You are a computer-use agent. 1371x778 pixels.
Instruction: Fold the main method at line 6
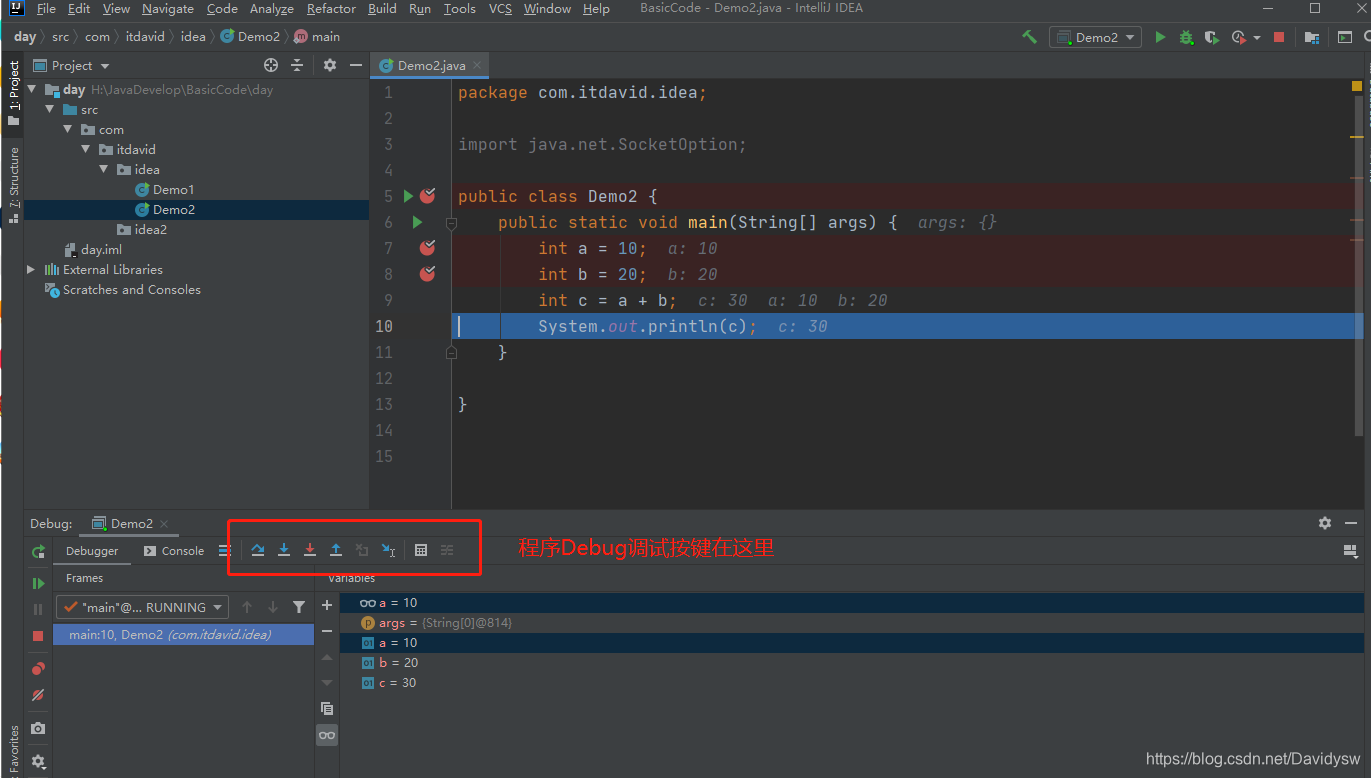point(451,224)
